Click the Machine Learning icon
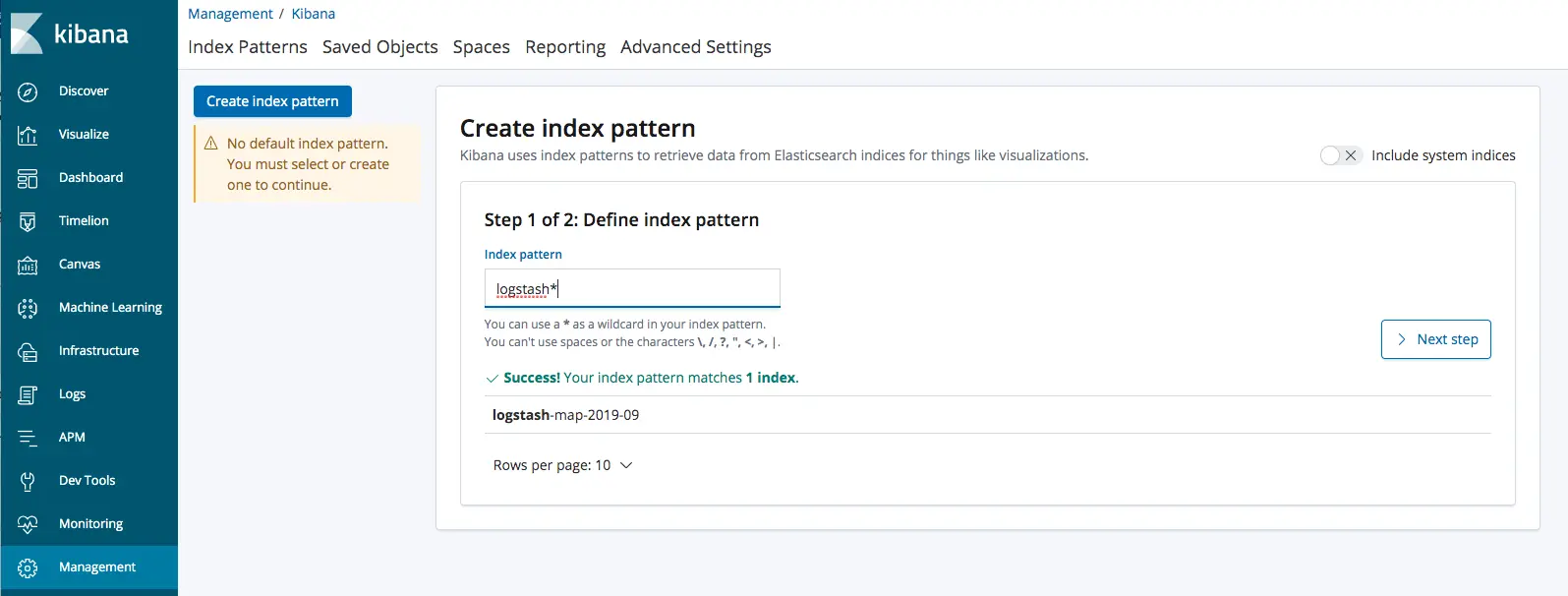 coord(28,308)
